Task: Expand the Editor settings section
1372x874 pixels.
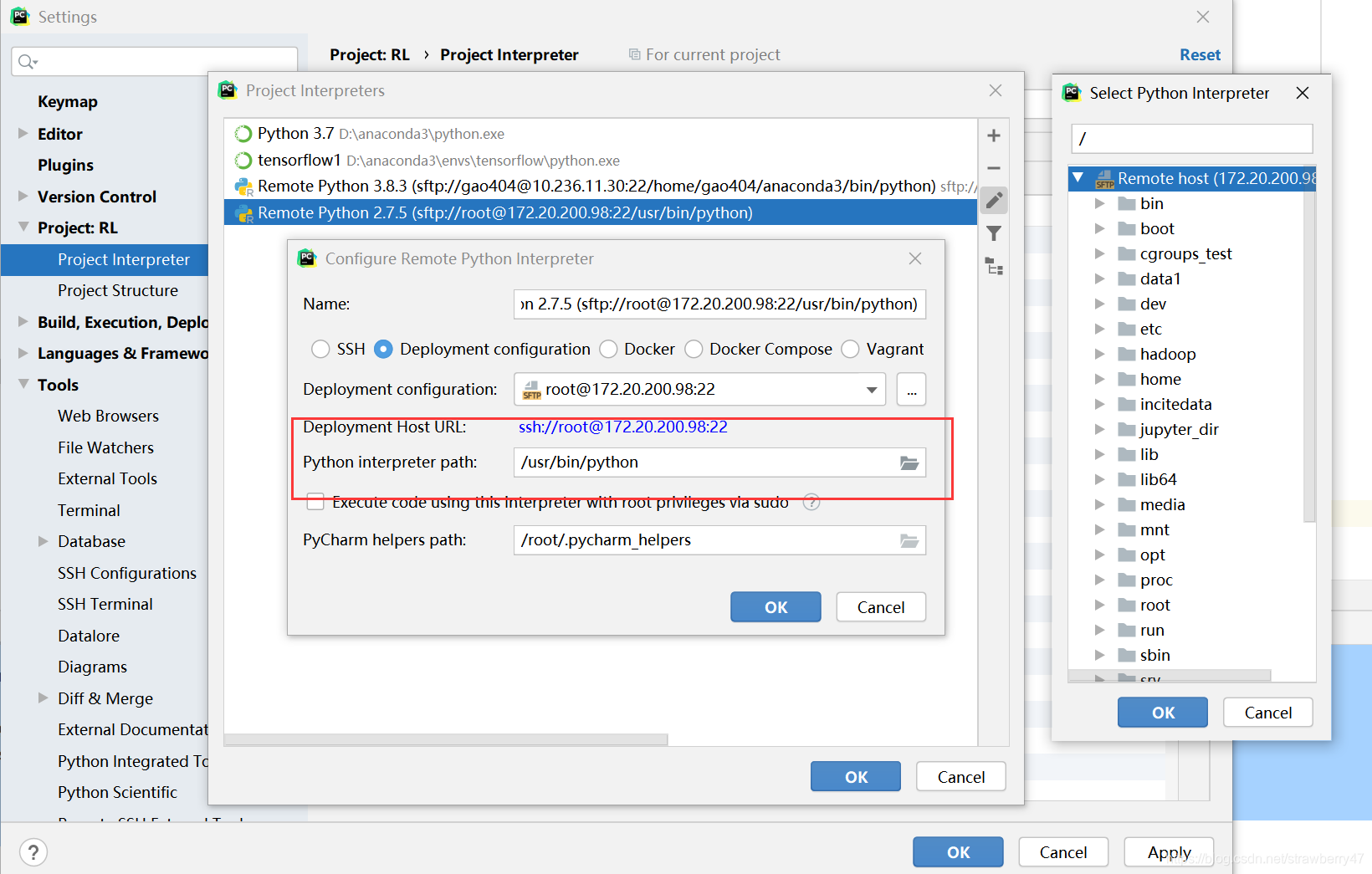Action: tap(23, 133)
